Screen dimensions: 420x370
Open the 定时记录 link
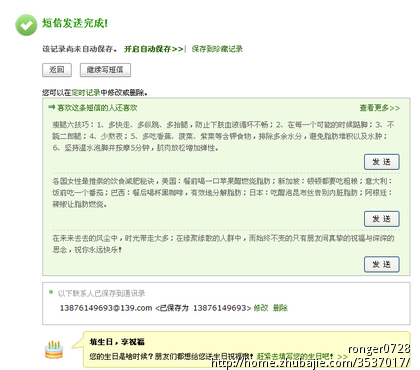(86, 93)
